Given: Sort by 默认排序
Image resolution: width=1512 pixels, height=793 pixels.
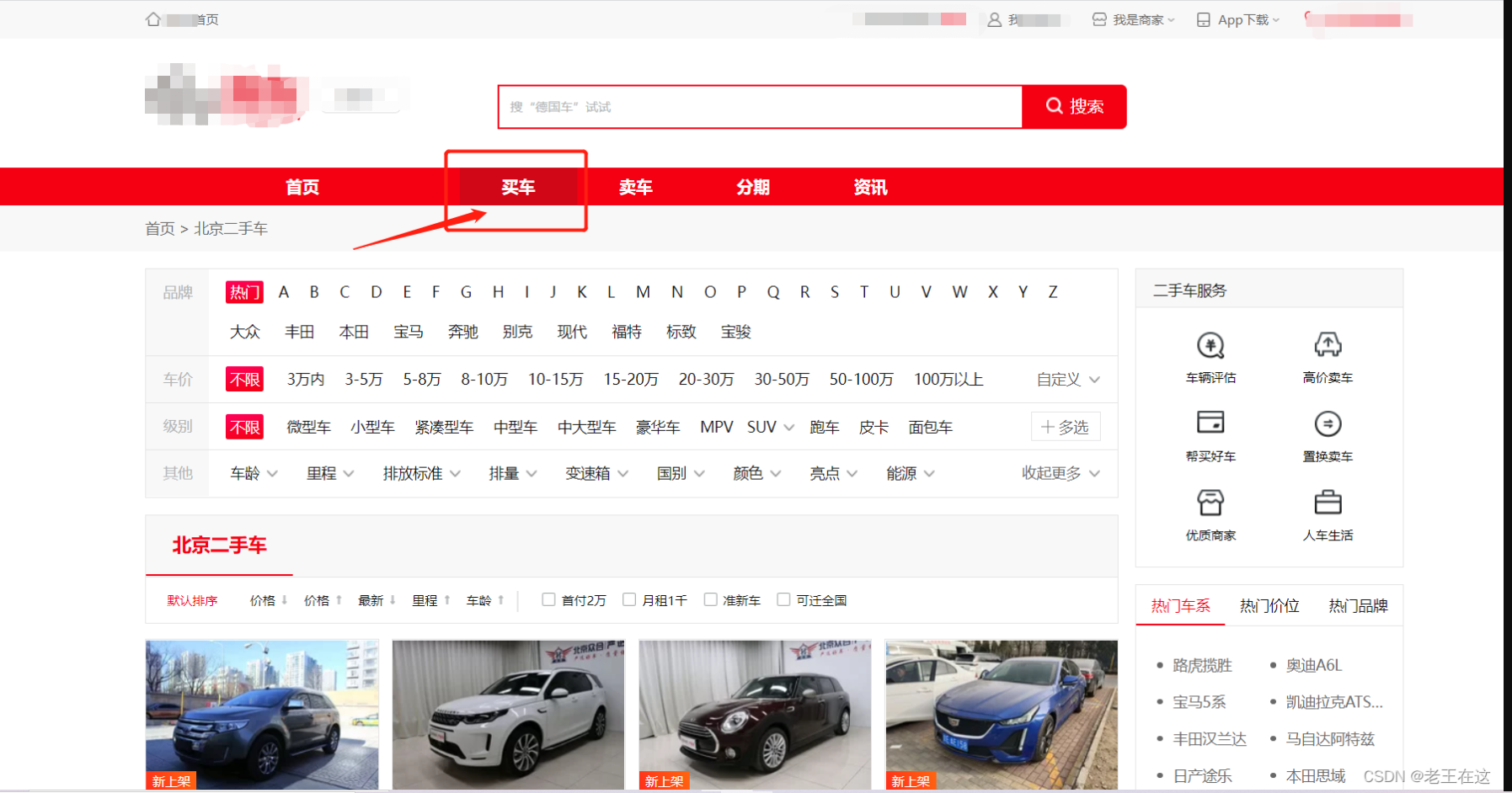Looking at the screenshot, I should click(192, 600).
